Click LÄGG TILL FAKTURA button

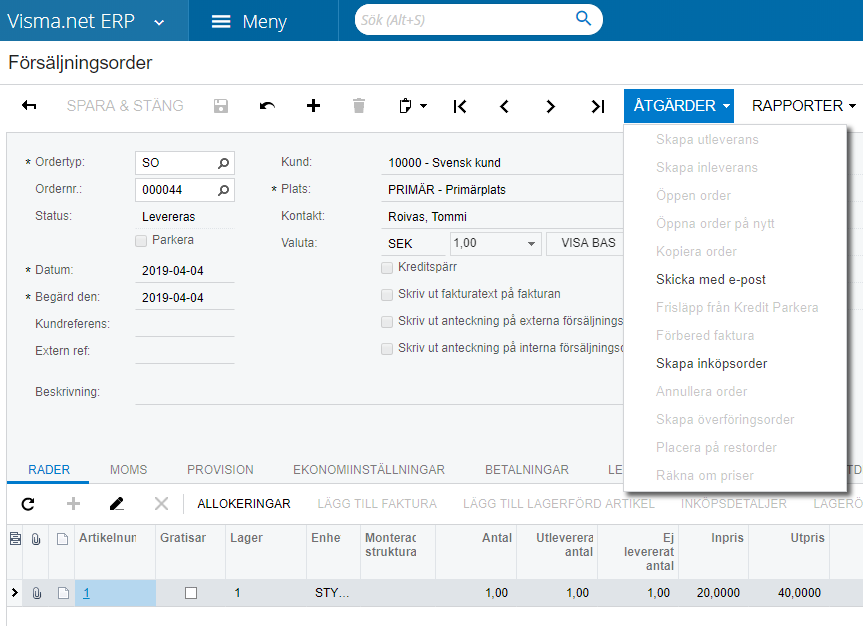click(377, 504)
